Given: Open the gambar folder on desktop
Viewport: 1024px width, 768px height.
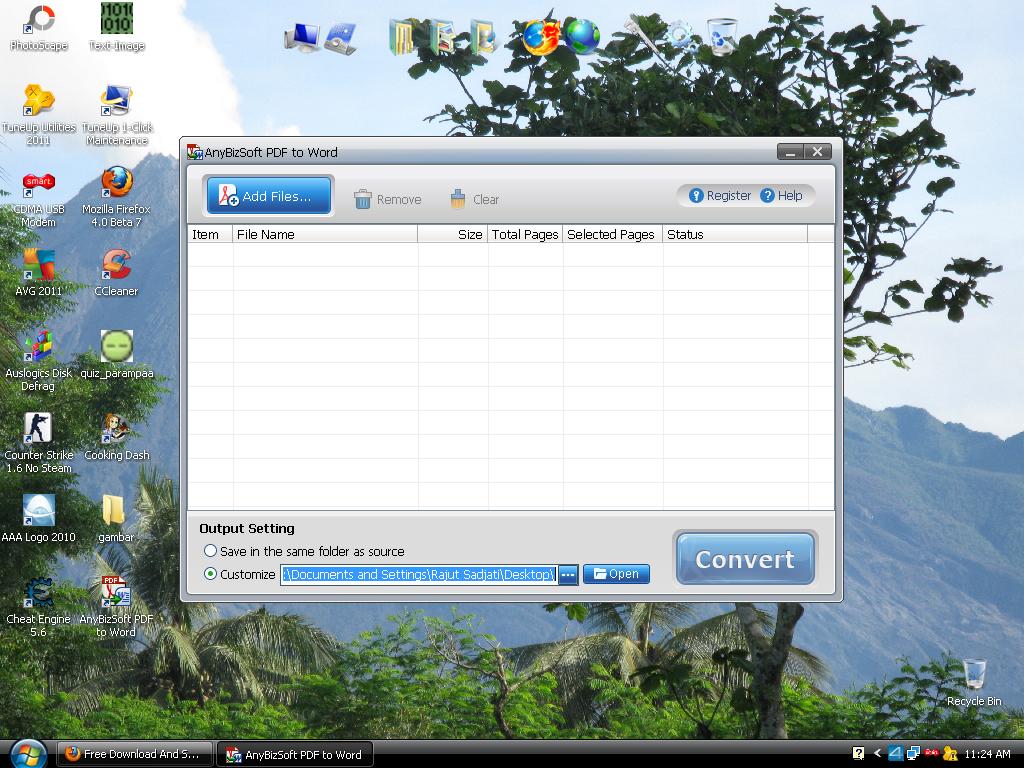Looking at the screenshot, I should [x=116, y=519].
